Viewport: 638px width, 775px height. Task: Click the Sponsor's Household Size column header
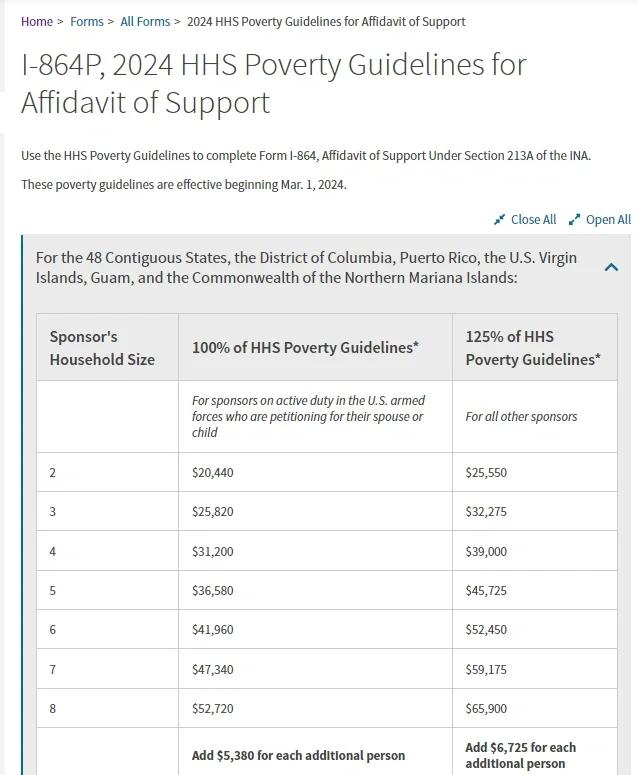(x=102, y=347)
